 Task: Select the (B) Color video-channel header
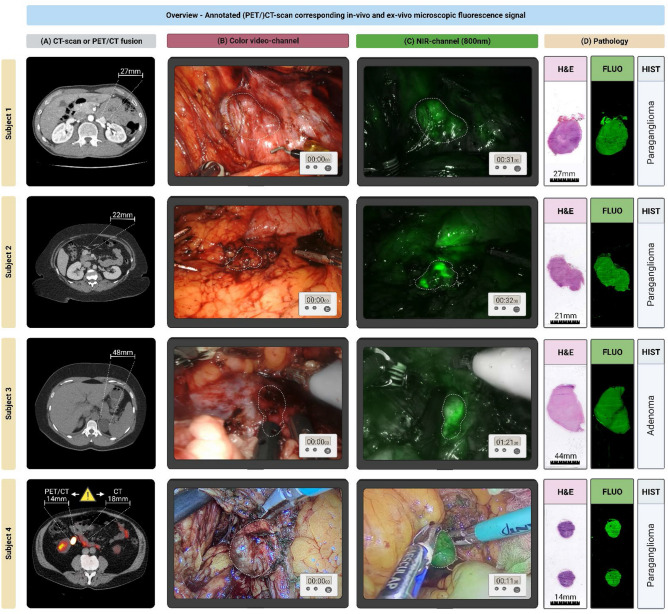pos(258,41)
